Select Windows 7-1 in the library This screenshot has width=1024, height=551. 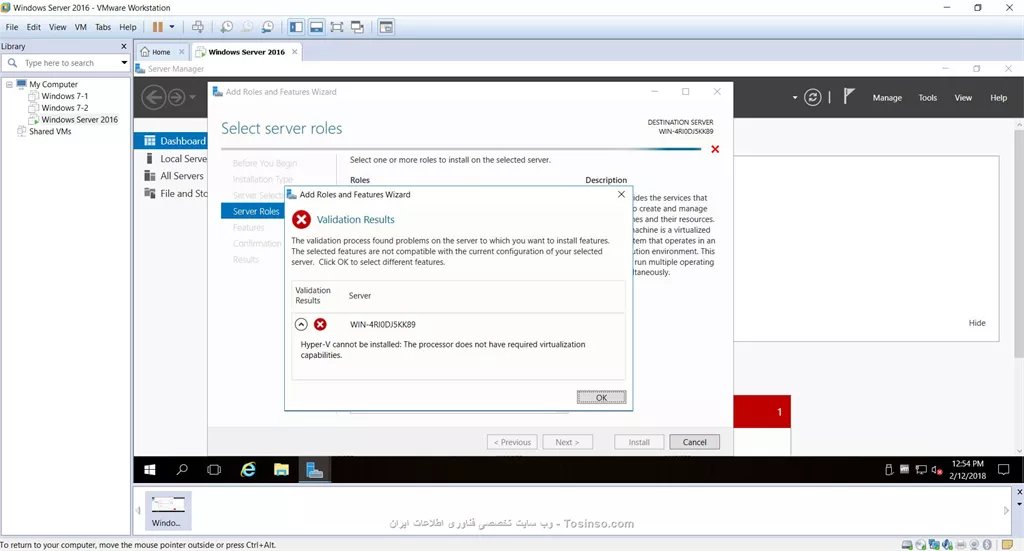click(x=64, y=96)
